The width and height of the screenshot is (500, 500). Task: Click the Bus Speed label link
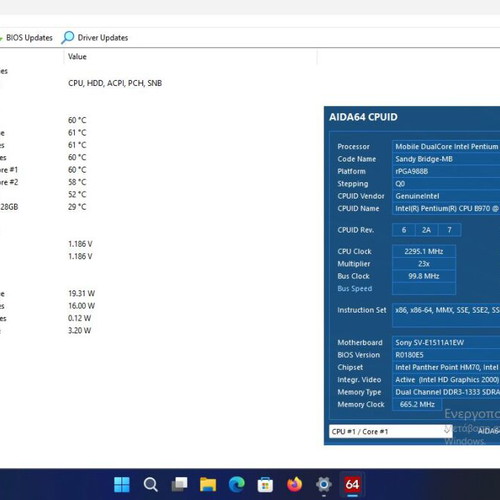tap(355, 289)
